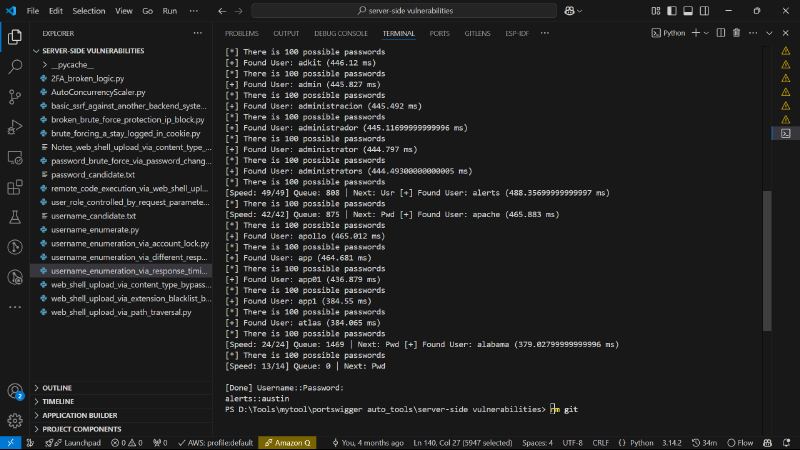This screenshot has width=800, height=450.
Task: Toggle the primary side bar layout button
Action: coord(671,11)
